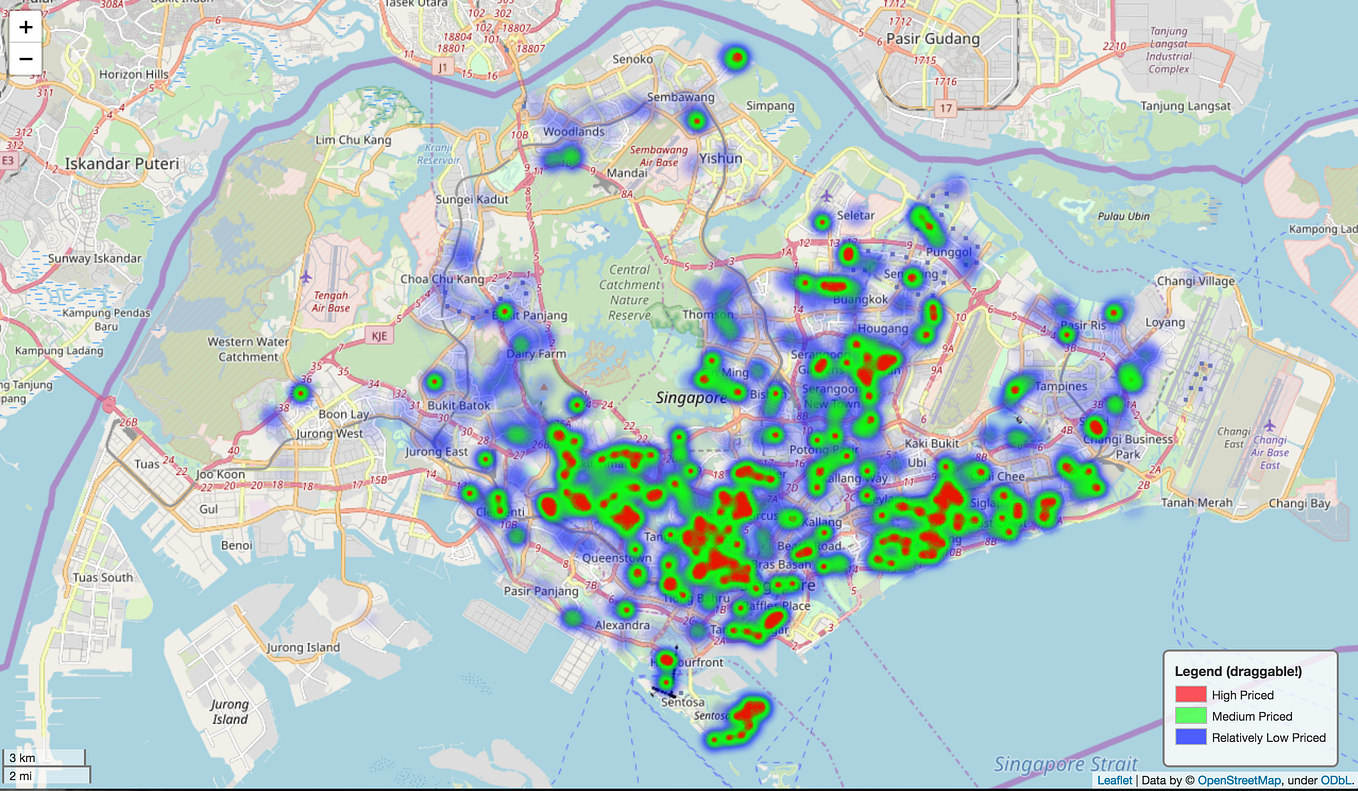Click the 'Pasir Panjang' map label
The image size is (1358, 791).
(541, 591)
